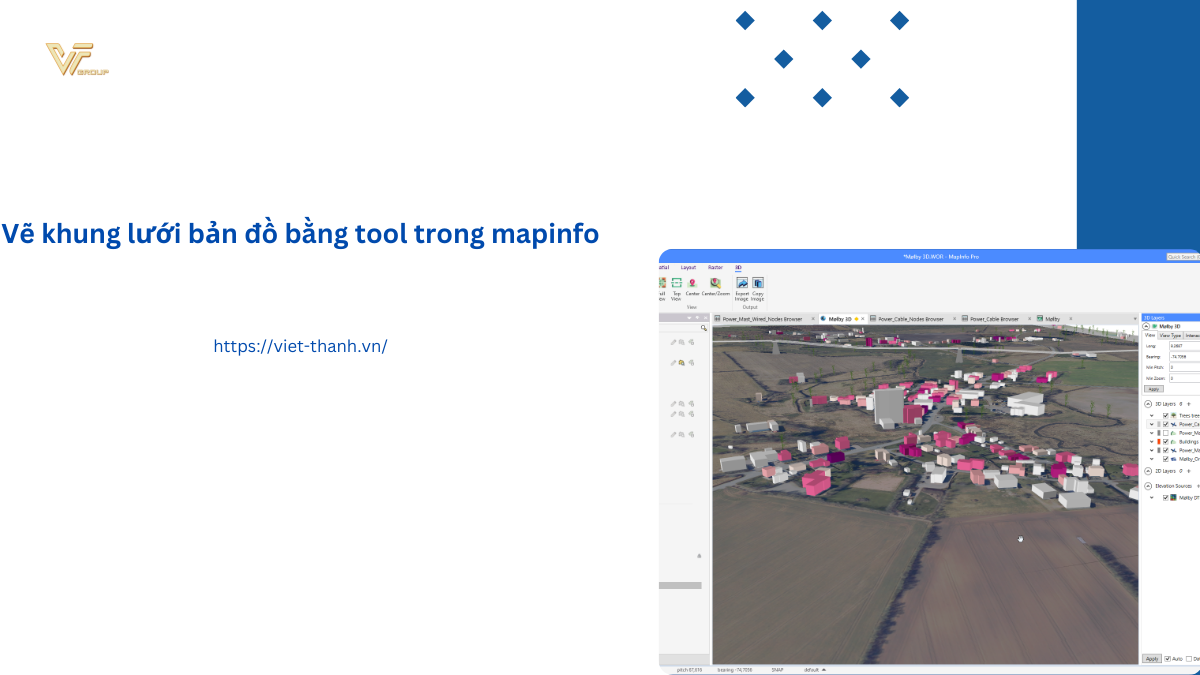This screenshot has width=1200, height=675.
Task: Click Apply button under Min Zoom
Action: click(x=1153, y=389)
